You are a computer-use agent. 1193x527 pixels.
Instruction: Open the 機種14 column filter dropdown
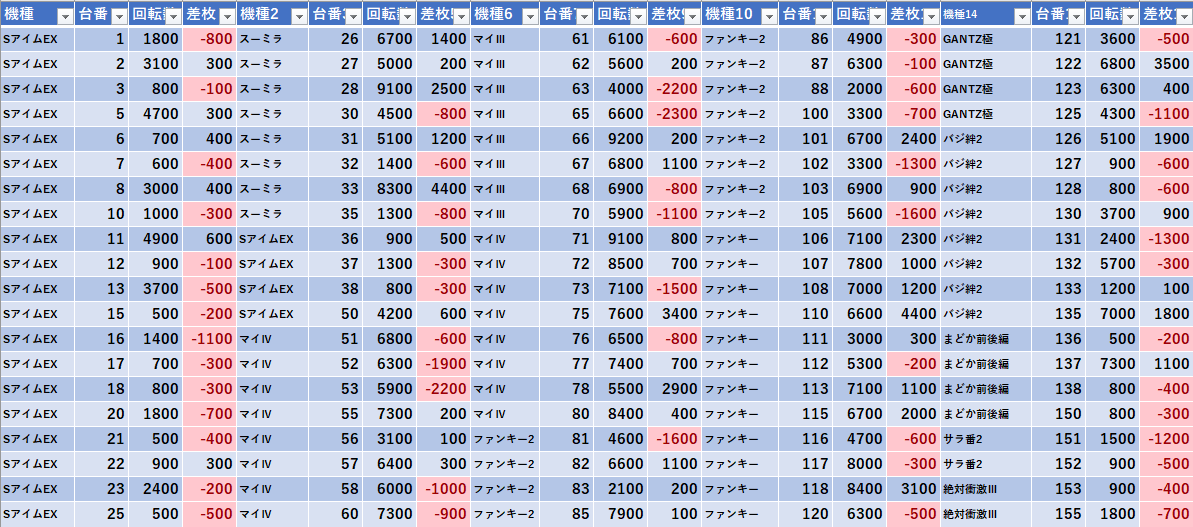pos(1022,17)
